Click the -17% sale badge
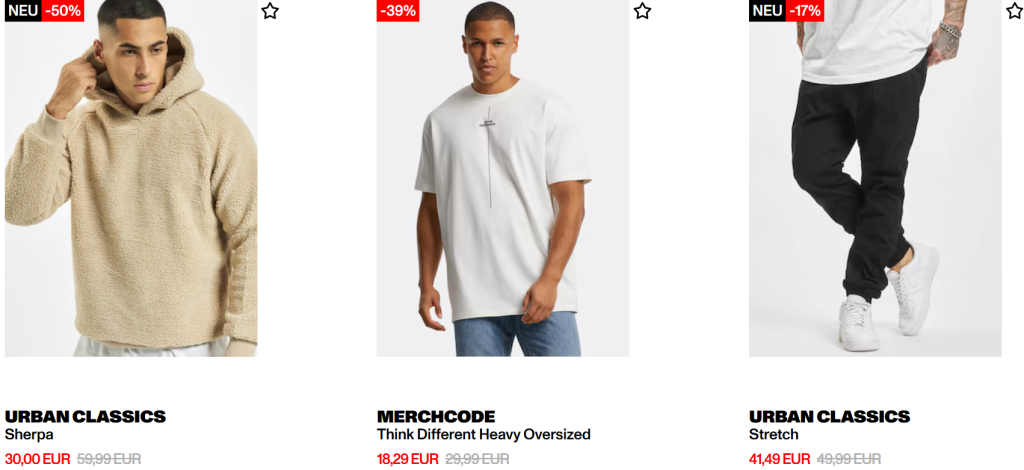 point(805,10)
